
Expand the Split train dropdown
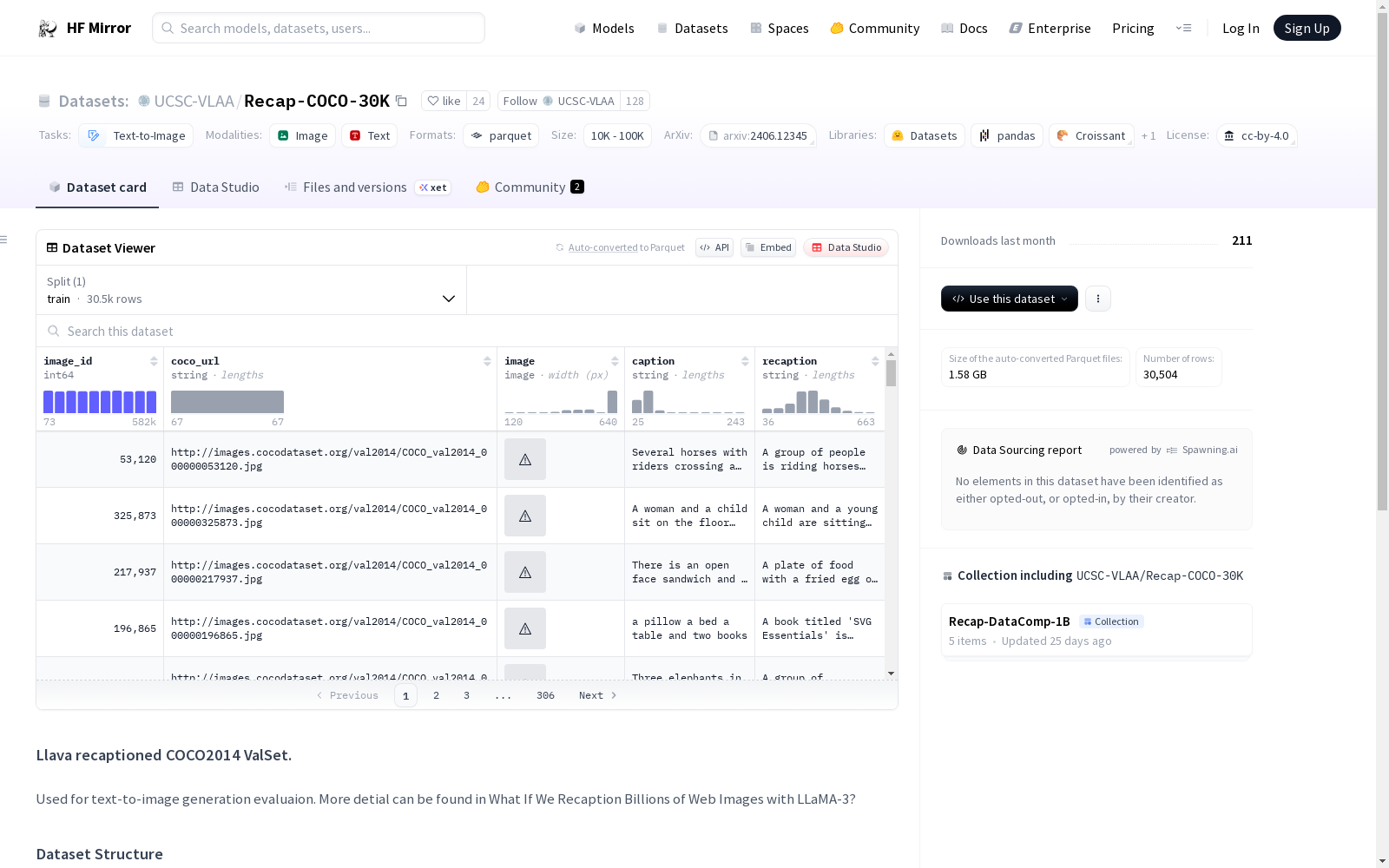tap(252, 290)
